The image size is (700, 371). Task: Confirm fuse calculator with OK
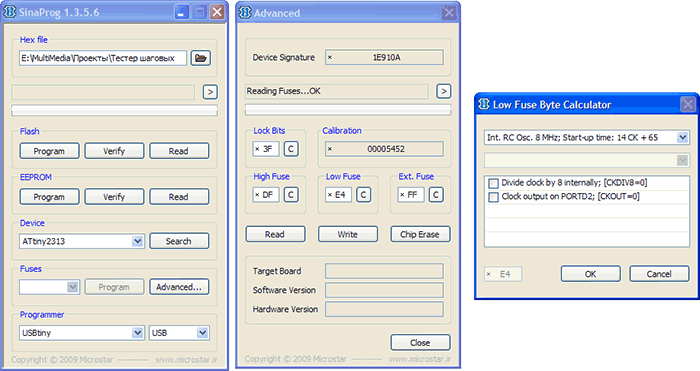click(591, 274)
